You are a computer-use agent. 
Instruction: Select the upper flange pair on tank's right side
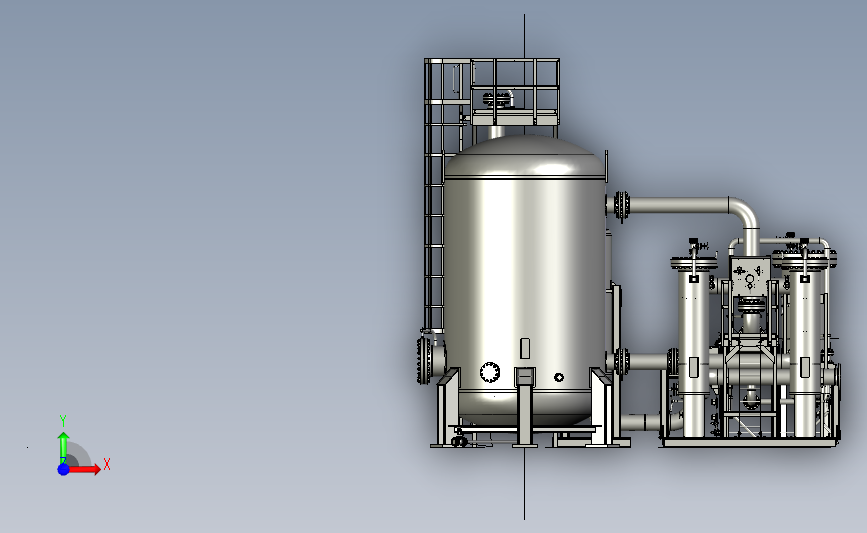(621, 207)
